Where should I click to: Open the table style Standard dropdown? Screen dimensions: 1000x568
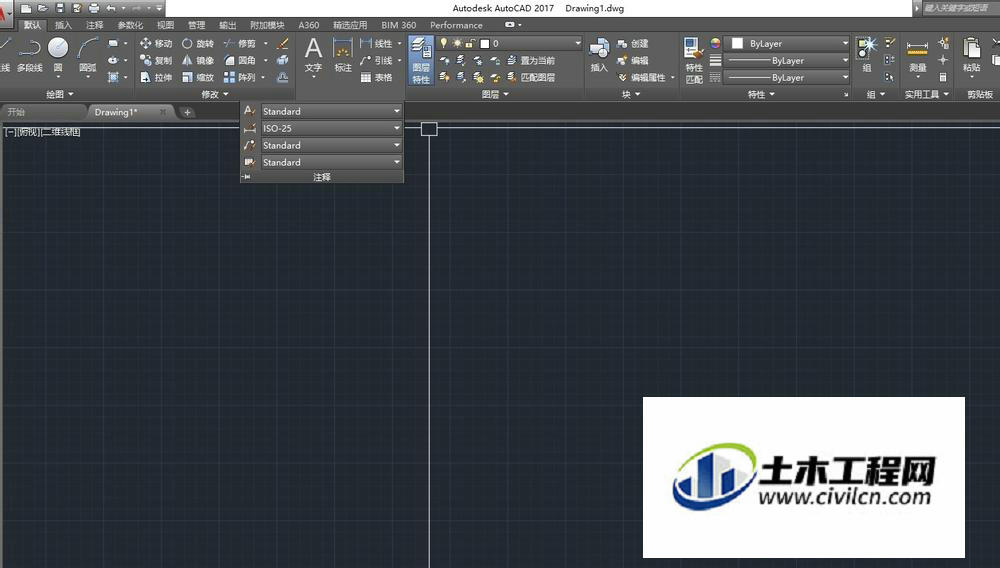pos(331,163)
